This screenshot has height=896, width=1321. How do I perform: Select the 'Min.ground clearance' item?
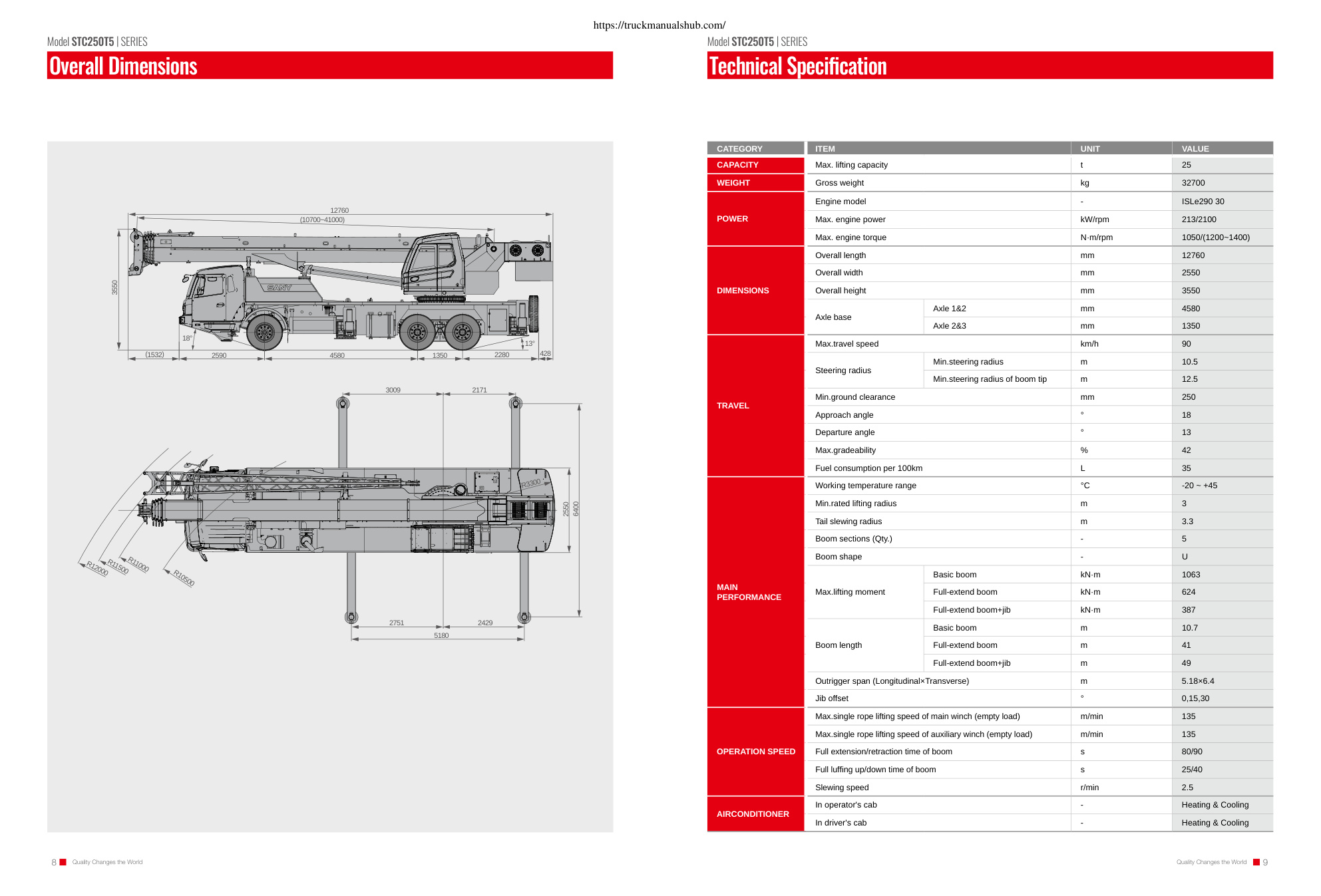point(855,397)
